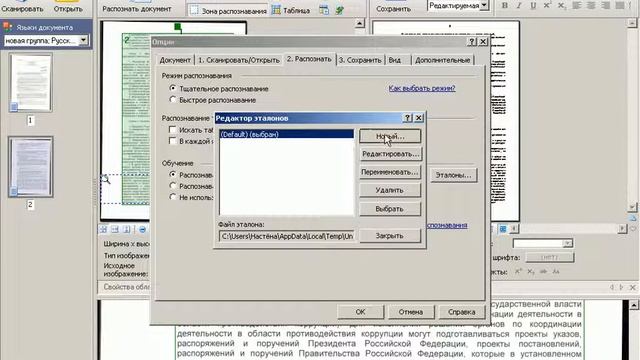Click the Отмена button

tap(411, 312)
